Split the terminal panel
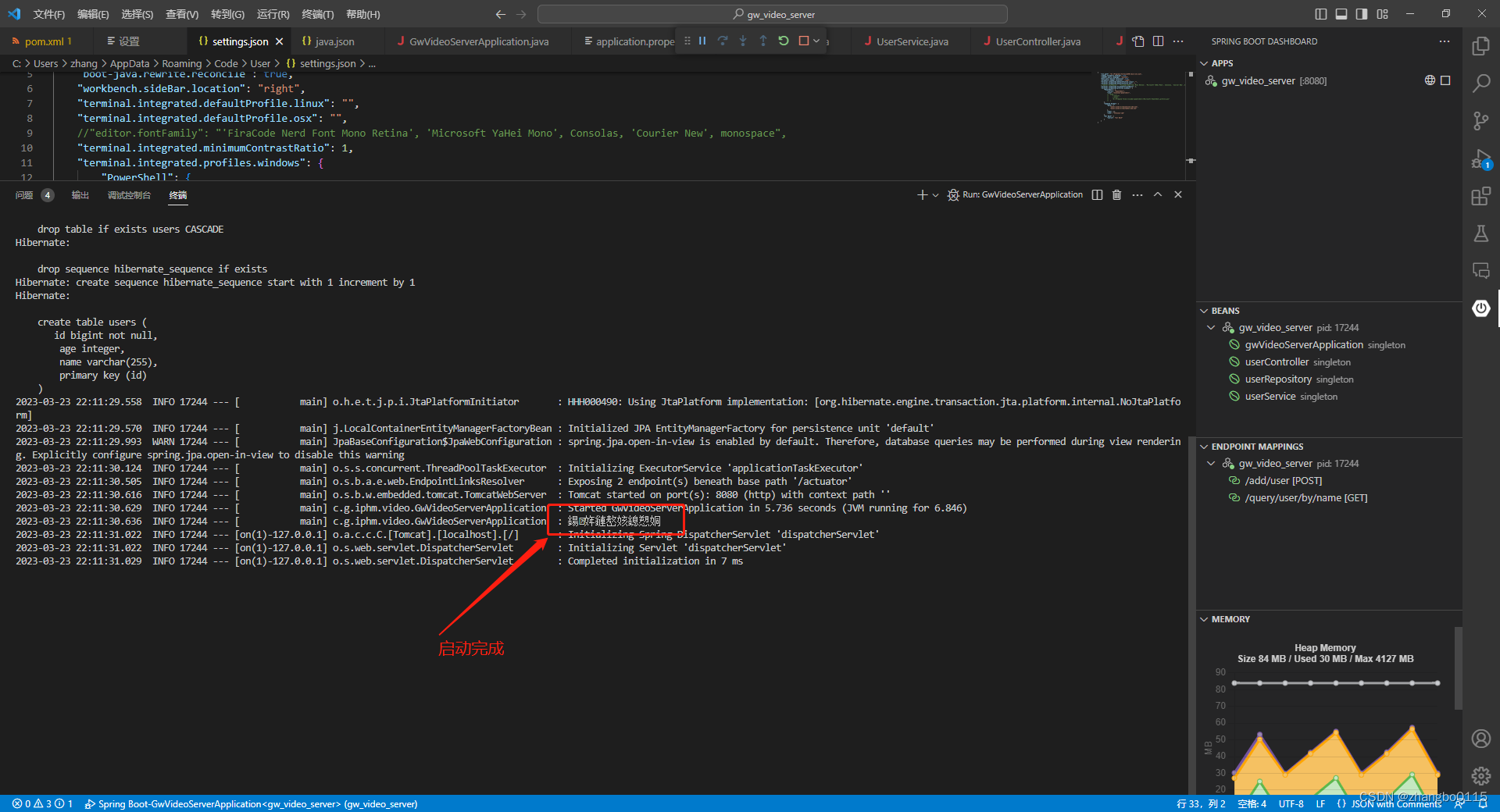The height and width of the screenshot is (812, 1500). click(1097, 194)
